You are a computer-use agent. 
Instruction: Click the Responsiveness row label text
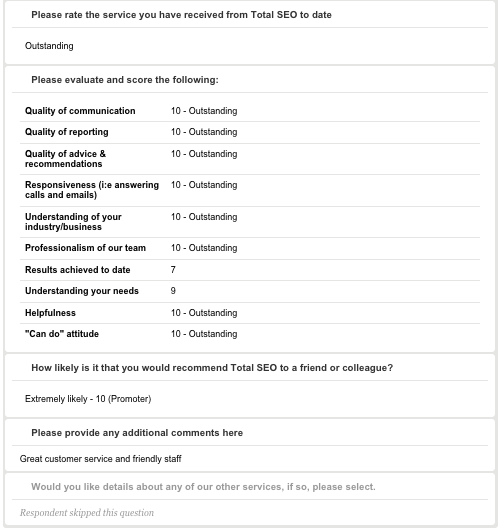coord(92,190)
